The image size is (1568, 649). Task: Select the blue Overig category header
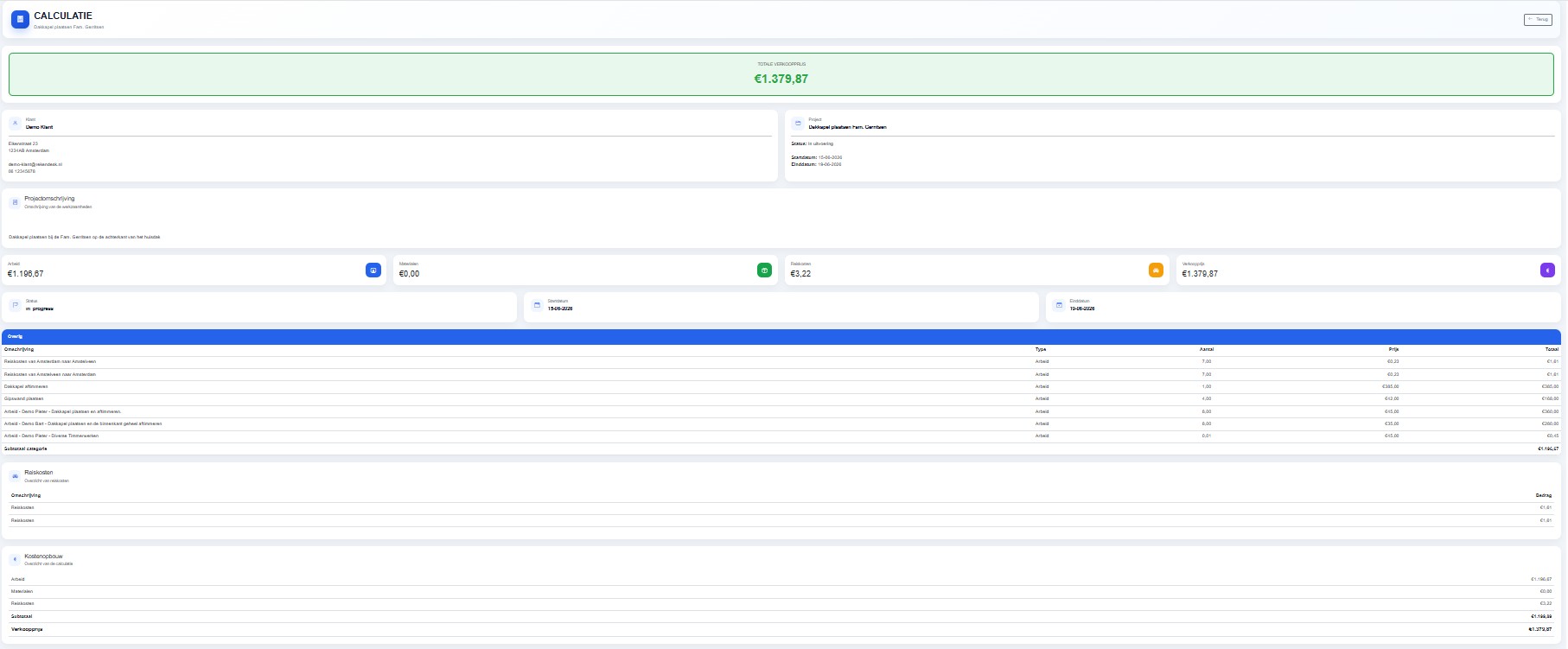coord(781,336)
